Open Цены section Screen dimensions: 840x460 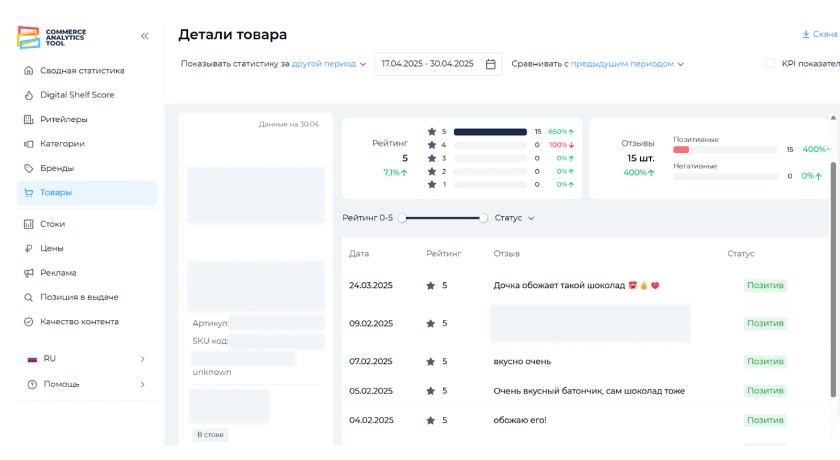click(x=87, y=248)
